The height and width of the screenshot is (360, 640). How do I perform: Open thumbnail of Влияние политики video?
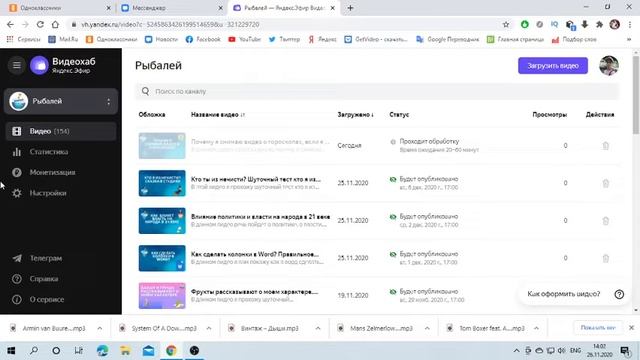[x=162, y=221]
